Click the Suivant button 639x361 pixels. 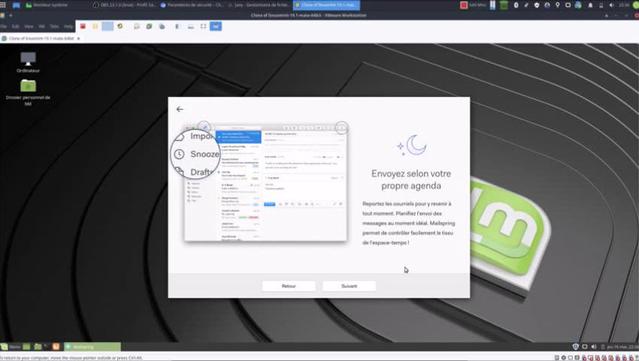pos(349,286)
